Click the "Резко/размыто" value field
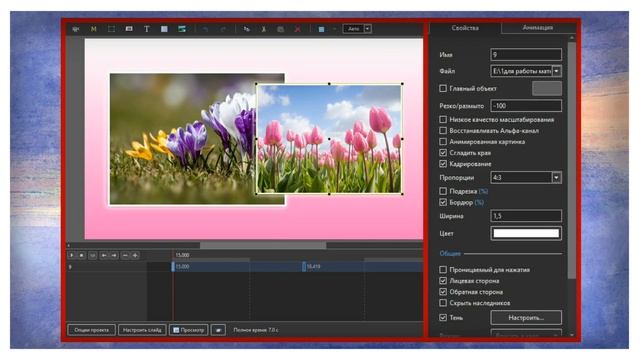Screen dimensions: 640x360 tap(526, 106)
